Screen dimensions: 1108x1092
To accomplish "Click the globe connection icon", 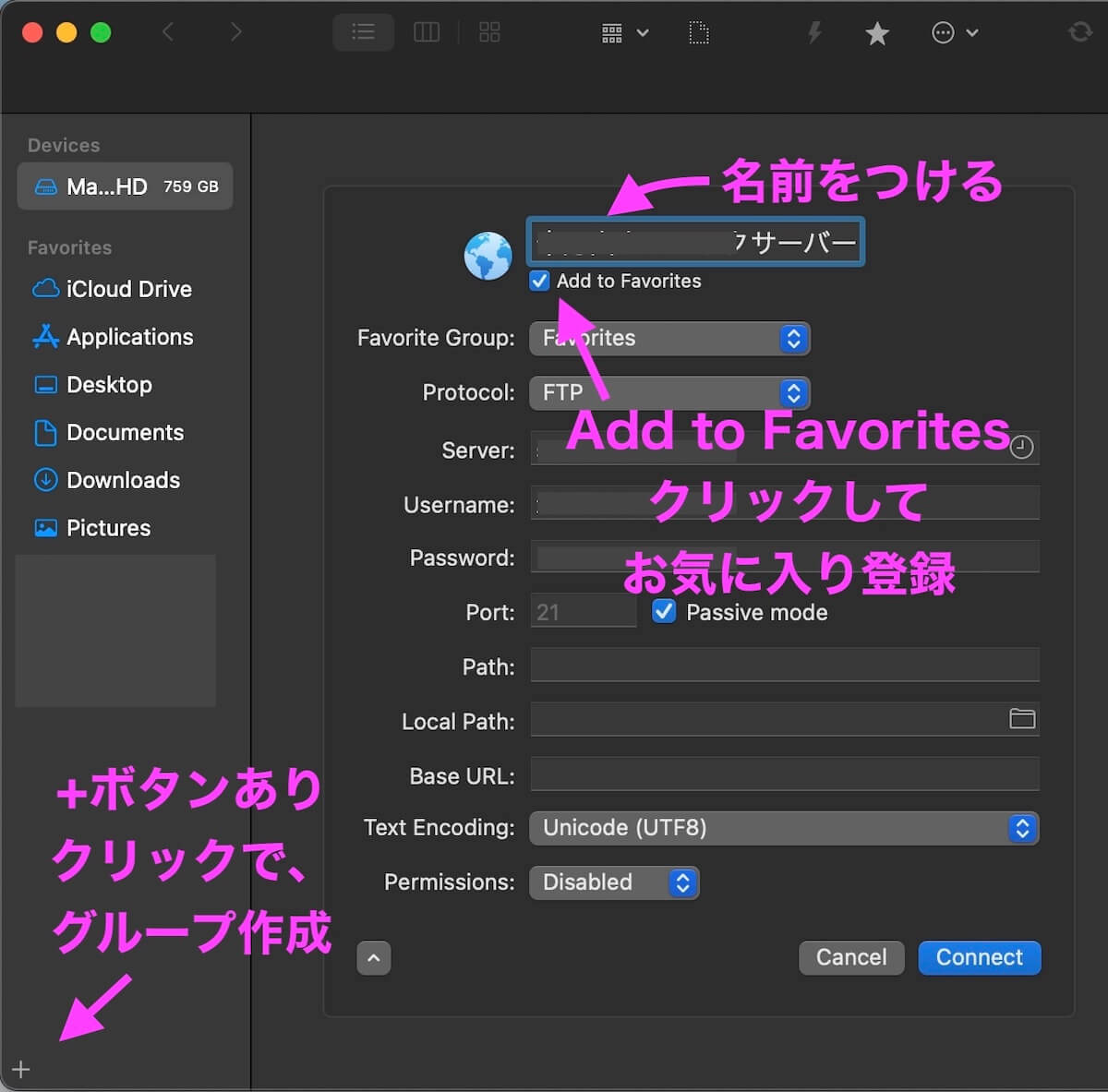I will click(x=488, y=256).
